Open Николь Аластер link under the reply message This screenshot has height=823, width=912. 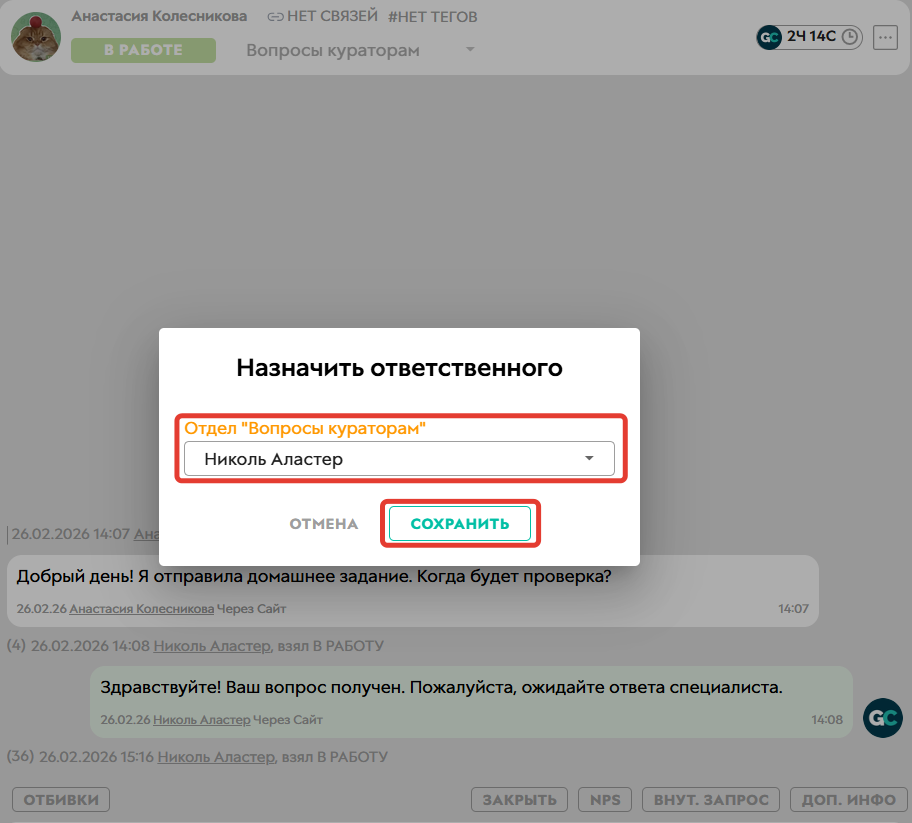(201, 719)
